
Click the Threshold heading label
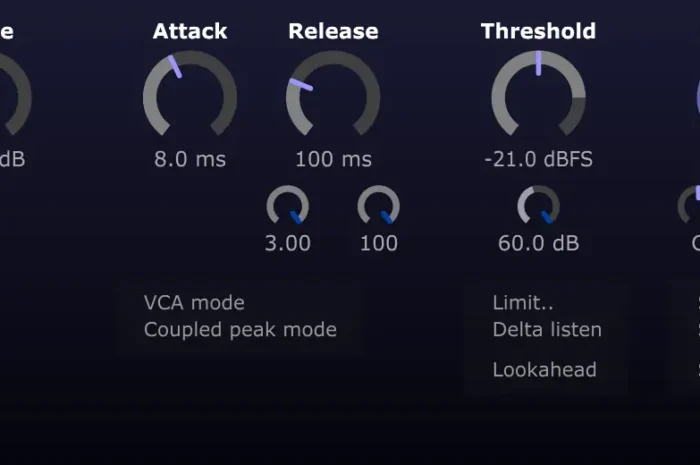tap(538, 31)
